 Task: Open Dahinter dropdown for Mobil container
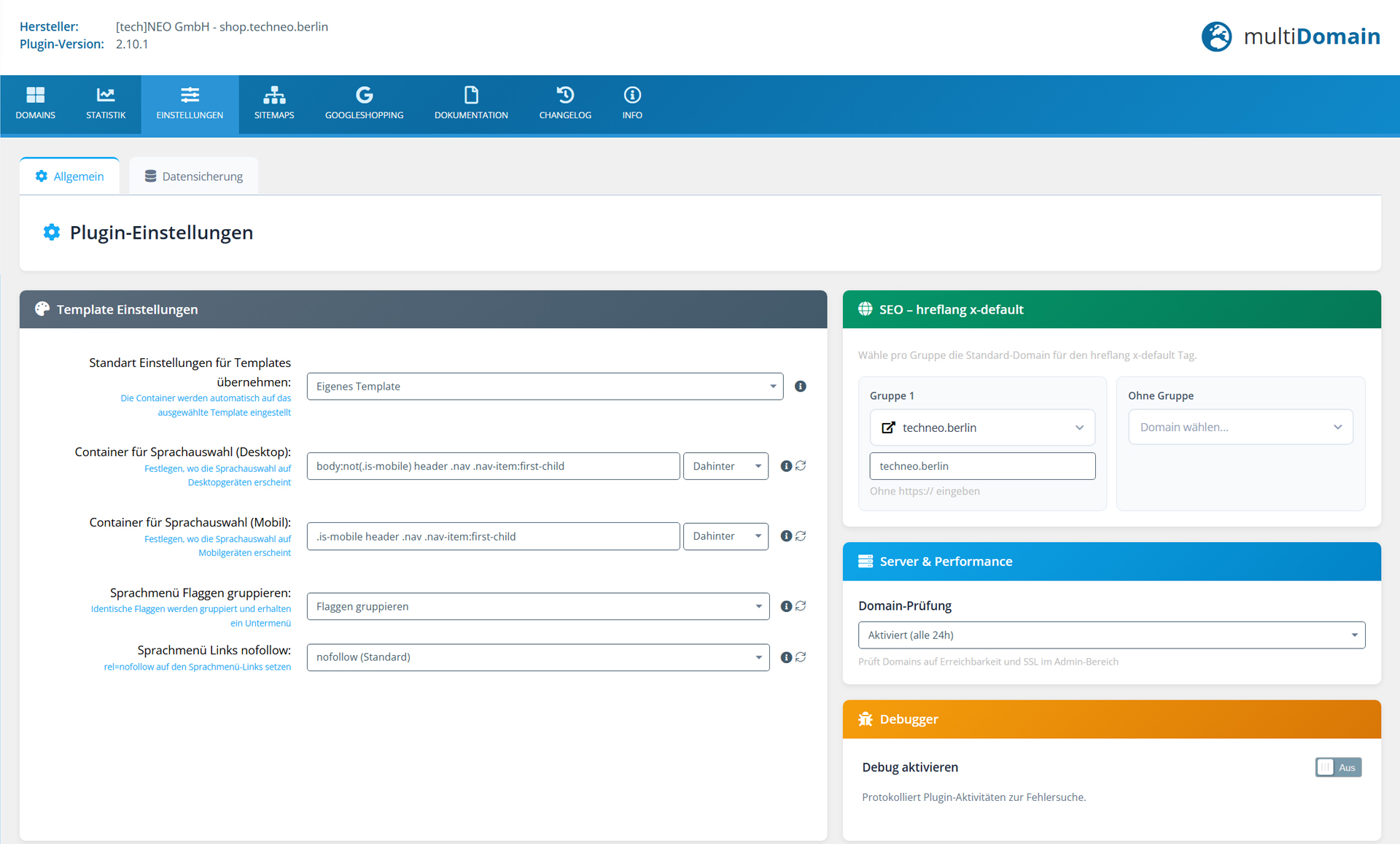[x=726, y=536]
